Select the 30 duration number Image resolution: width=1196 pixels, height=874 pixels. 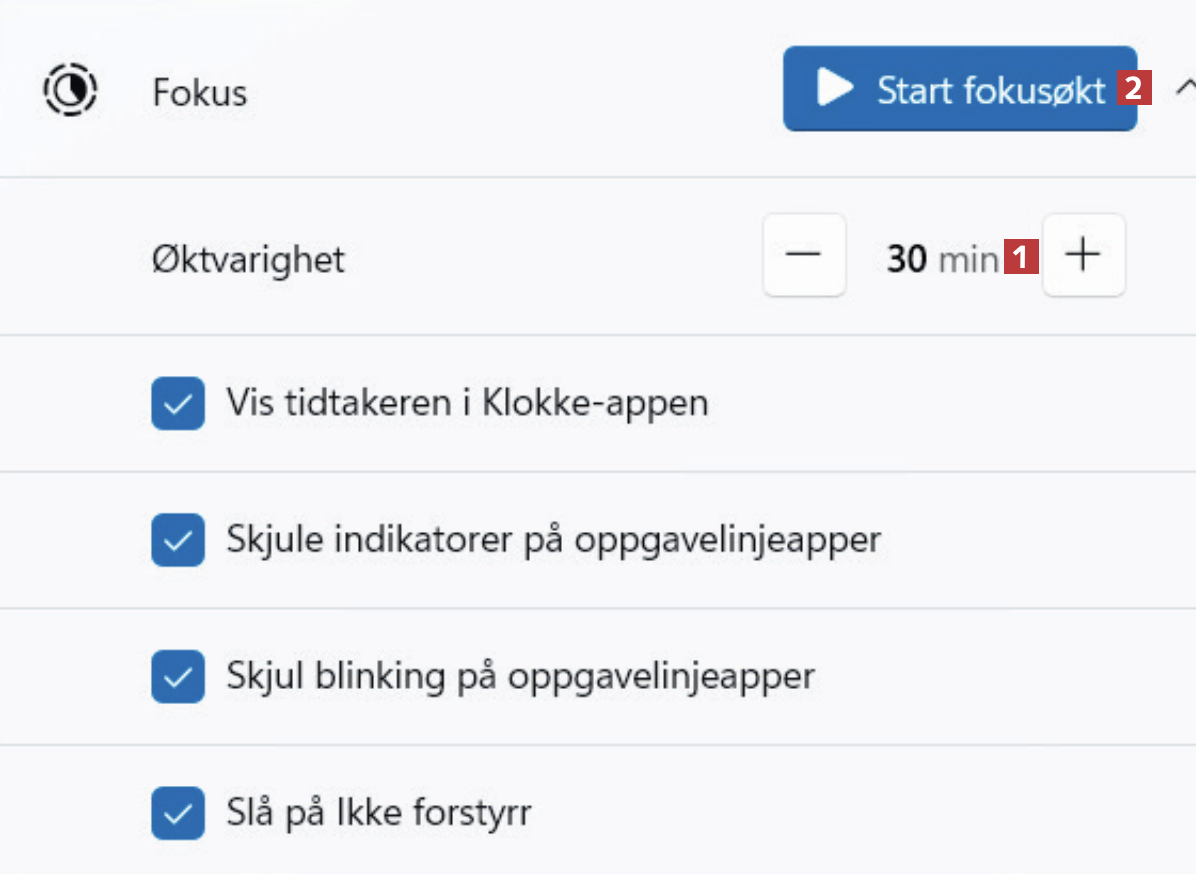(x=907, y=259)
